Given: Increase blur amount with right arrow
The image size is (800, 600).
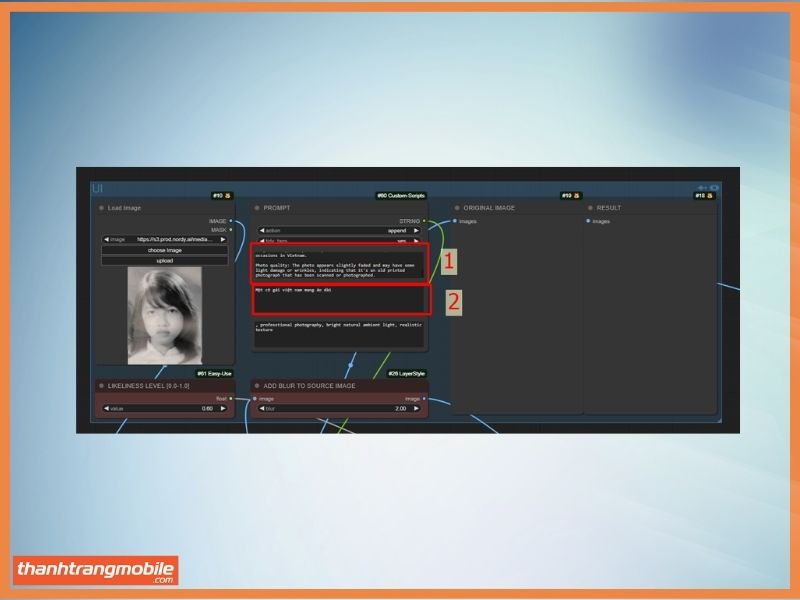Looking at the screenshot, I should [416, 409].
